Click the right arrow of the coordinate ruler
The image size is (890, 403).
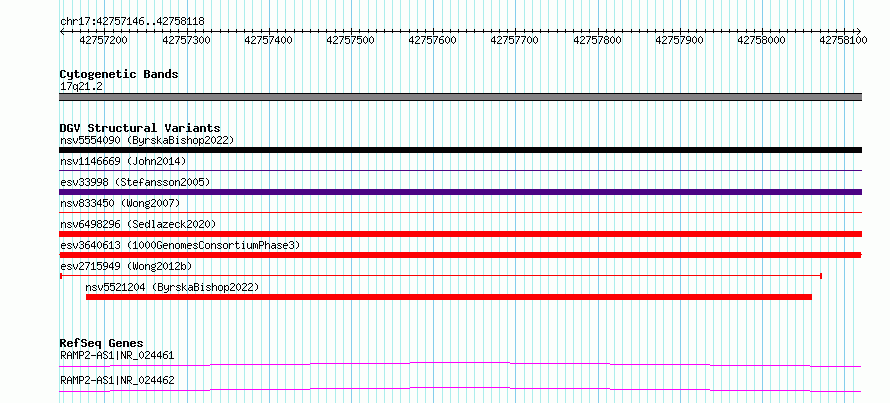859,31
